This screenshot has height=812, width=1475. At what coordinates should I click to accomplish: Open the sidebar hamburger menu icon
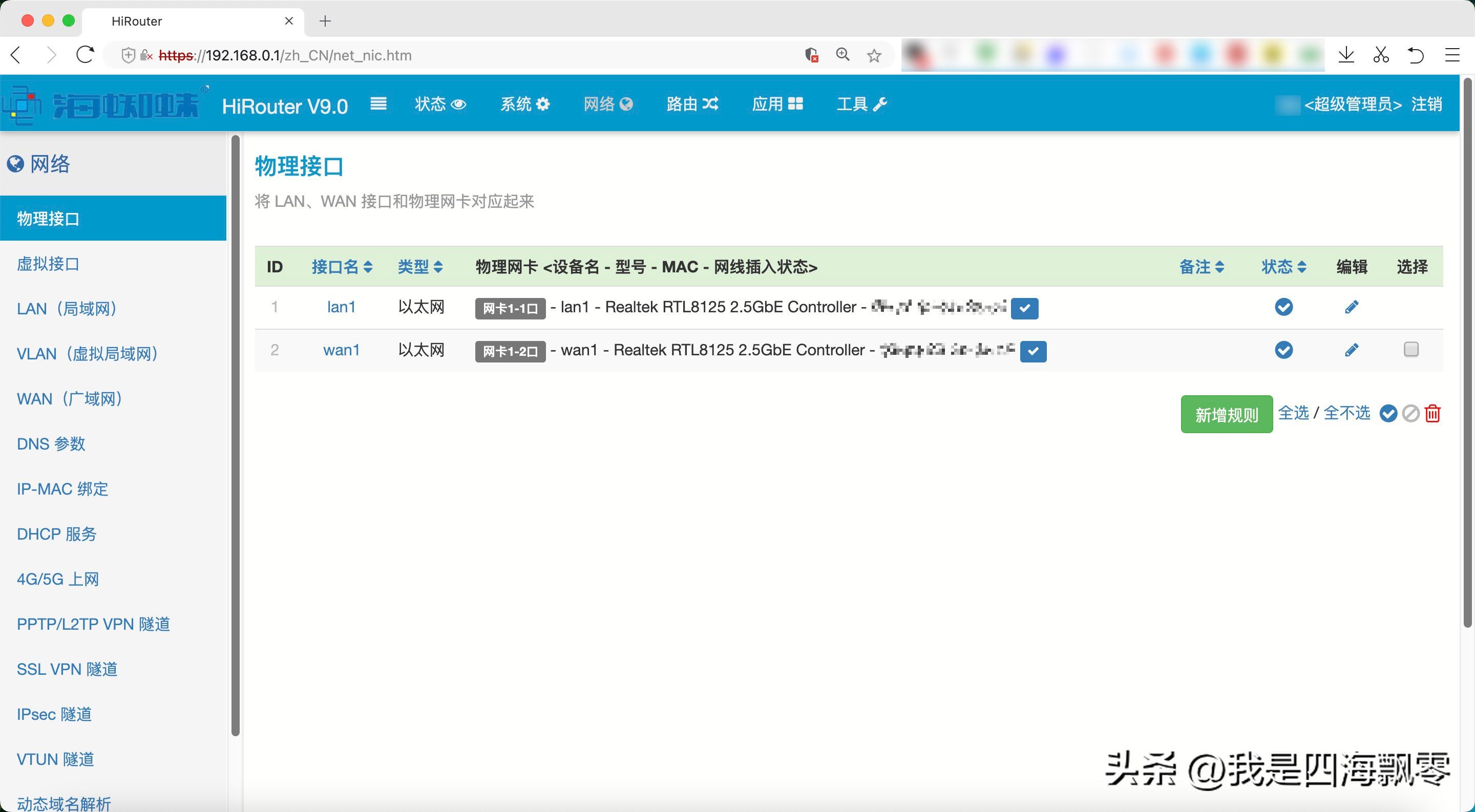378,104
